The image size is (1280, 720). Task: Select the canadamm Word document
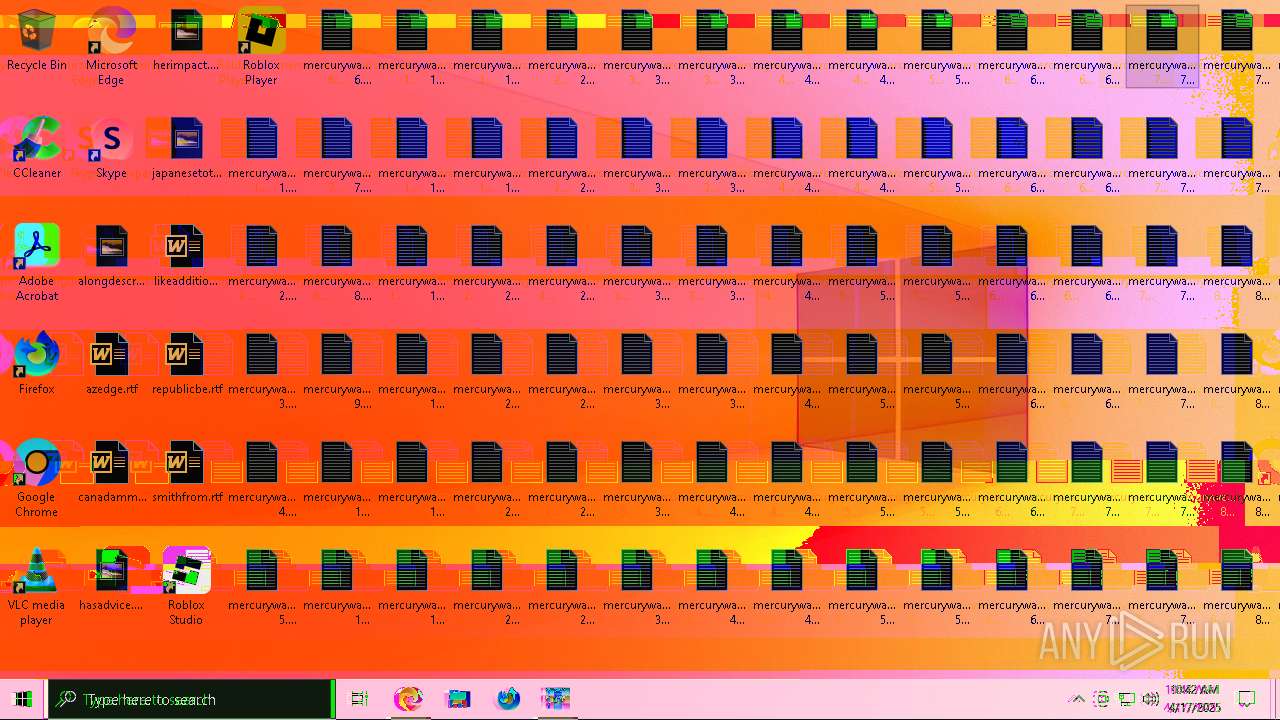[x=111, y=472]
